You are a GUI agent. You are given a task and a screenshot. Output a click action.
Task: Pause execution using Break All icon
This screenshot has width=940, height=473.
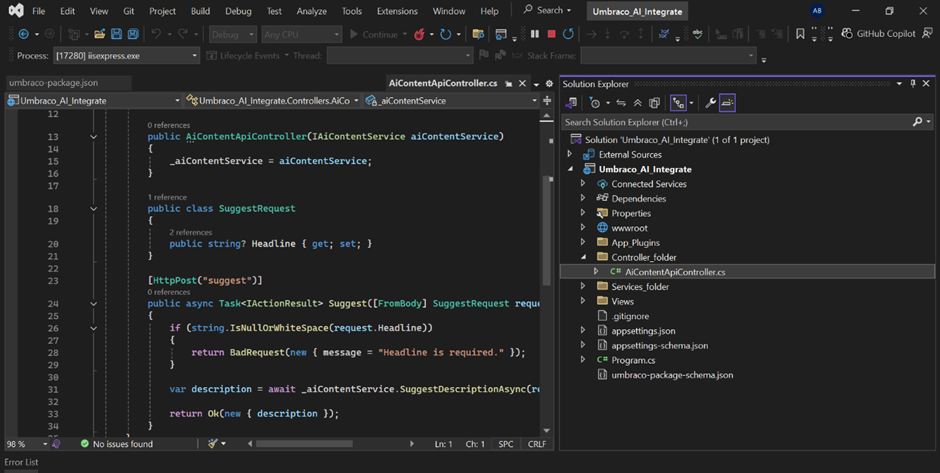click(x=535, y=35)
